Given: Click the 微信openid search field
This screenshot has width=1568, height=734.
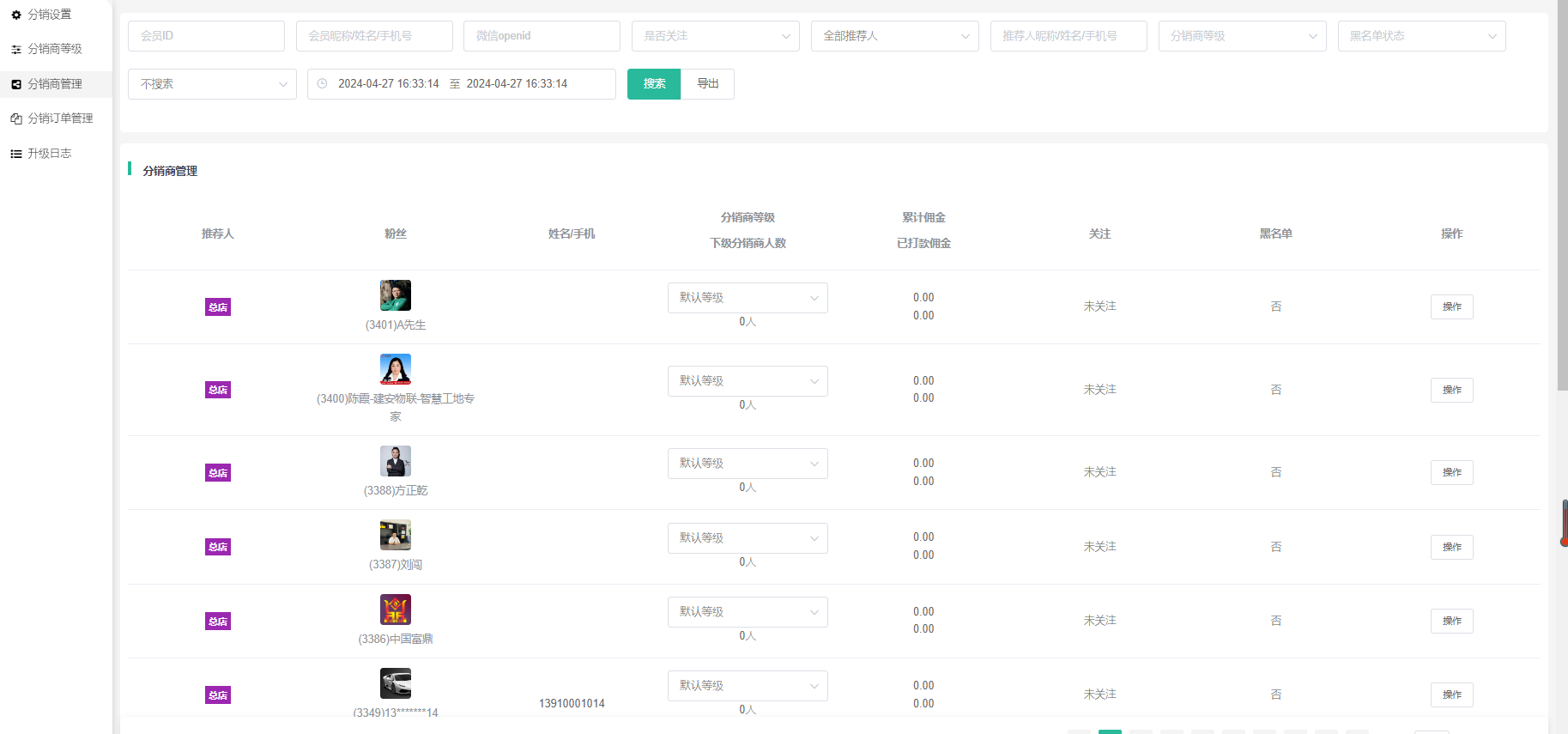Looking at the screenshot, I should 542,36.
